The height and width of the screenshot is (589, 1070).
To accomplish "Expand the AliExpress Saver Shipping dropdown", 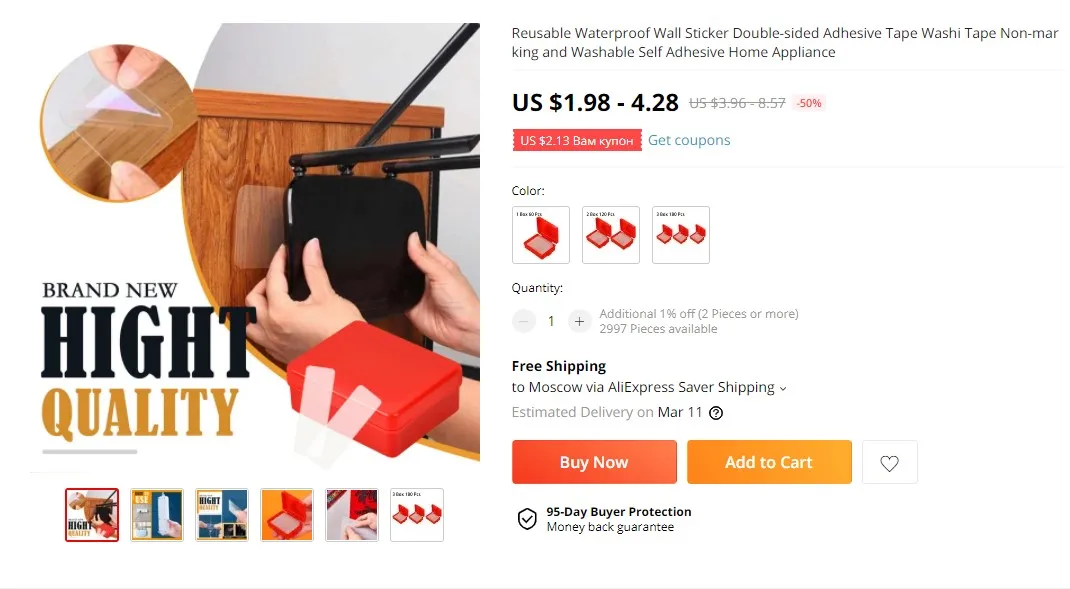I will 783,388.
